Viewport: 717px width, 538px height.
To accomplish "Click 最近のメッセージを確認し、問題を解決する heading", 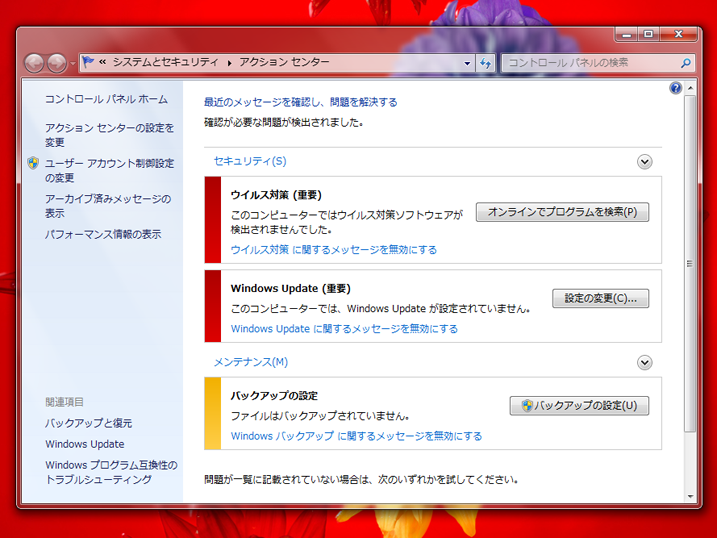I will point(300,102).
